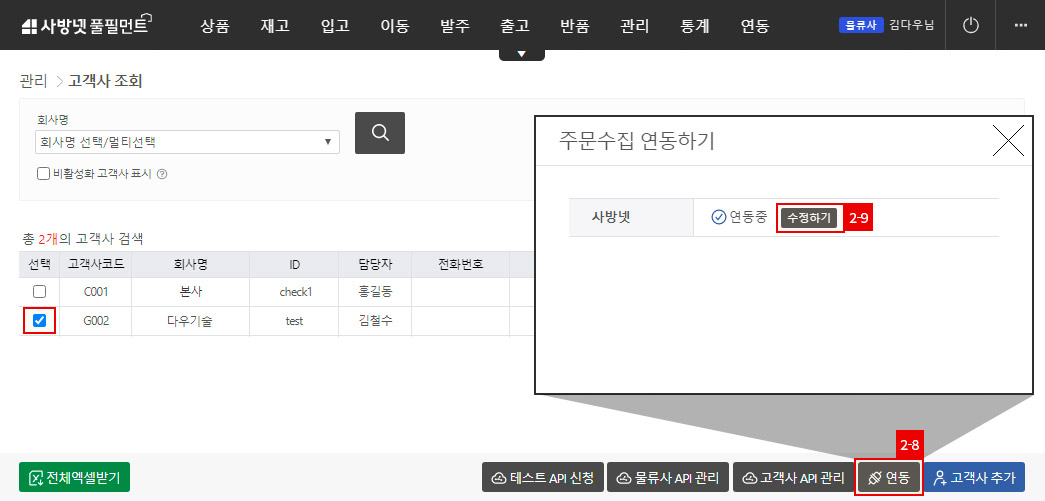Open the 연동 top menu
Image resolution: width=1045 pixels, height=501 pixels.
pos(755,26)
